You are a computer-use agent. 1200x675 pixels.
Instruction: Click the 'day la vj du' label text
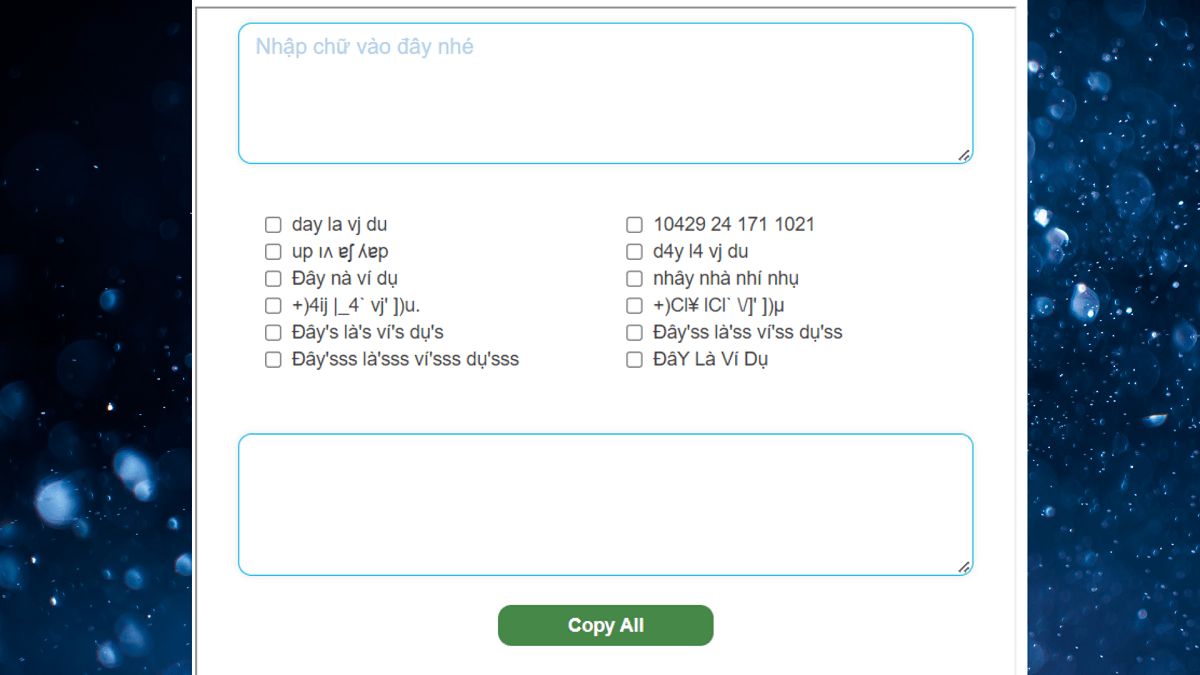point(339,225)
